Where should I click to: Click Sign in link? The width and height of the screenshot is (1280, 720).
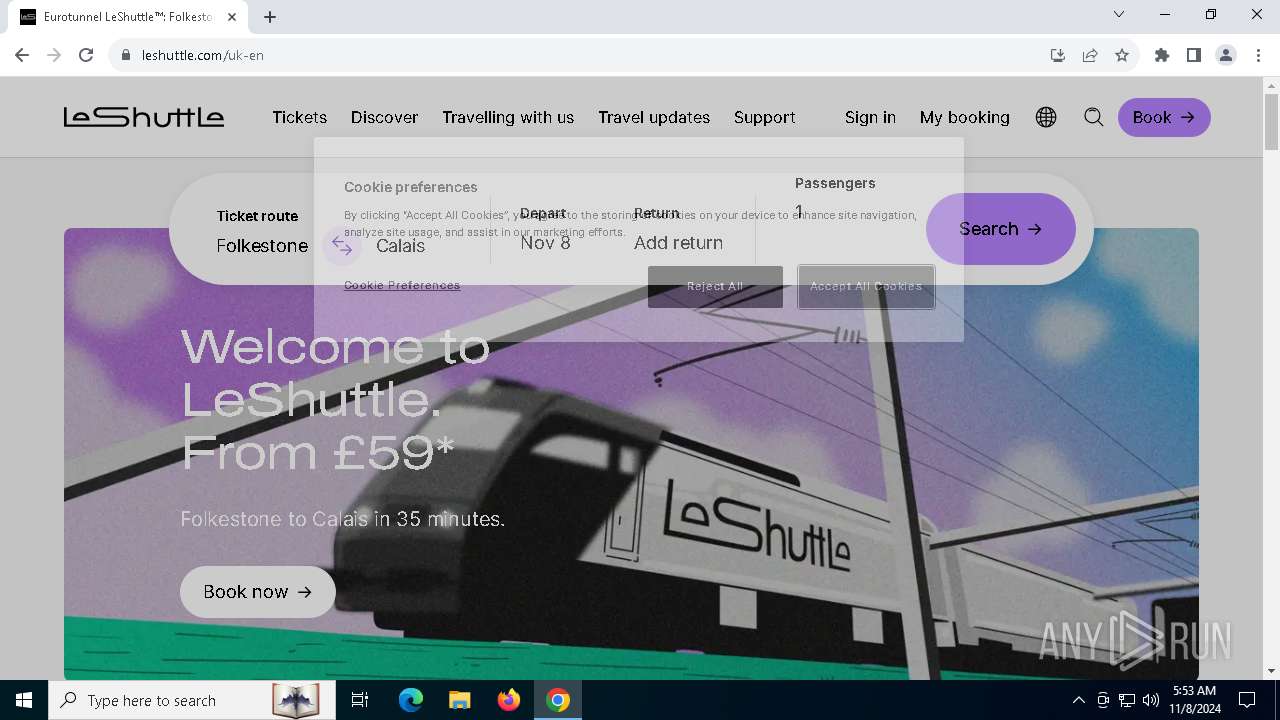click(870, 117)
